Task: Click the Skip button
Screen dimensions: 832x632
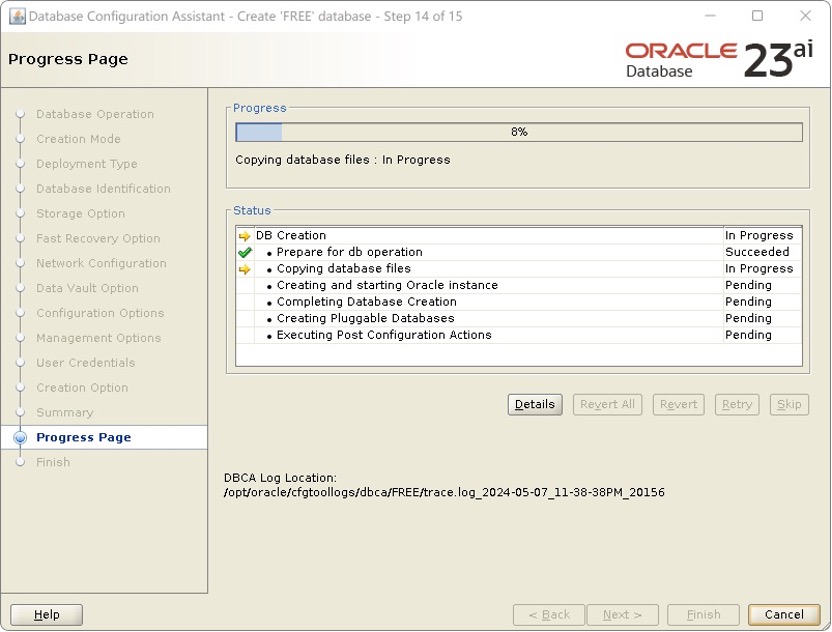Action: pyautogui.click(x=789, y=405)
